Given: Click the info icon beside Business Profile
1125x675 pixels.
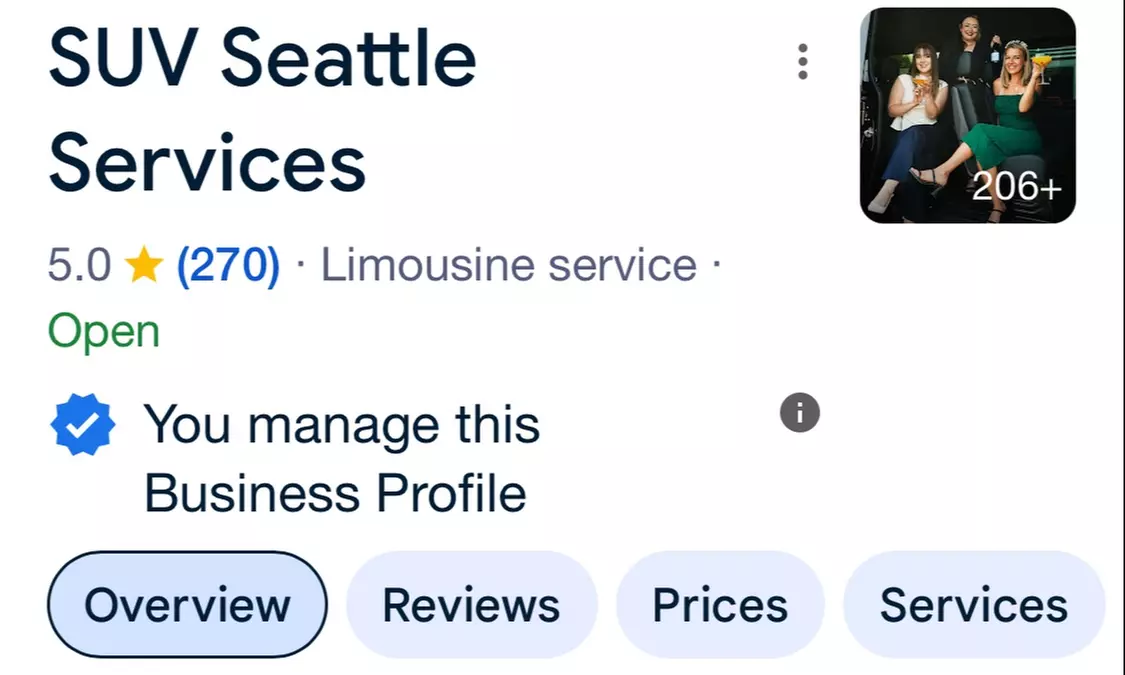Looking at the screenshot, I should pyautogui.click(x=799, y=412).
